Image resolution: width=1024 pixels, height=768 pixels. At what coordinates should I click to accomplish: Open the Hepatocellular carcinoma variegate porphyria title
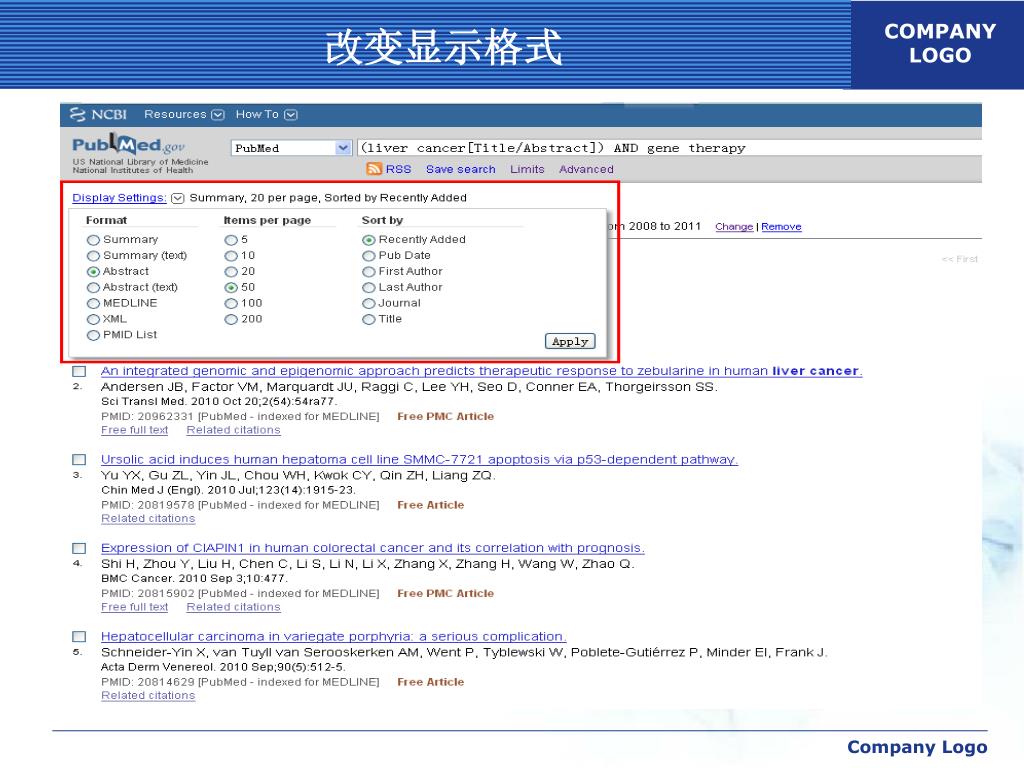[x=333, y=637]
